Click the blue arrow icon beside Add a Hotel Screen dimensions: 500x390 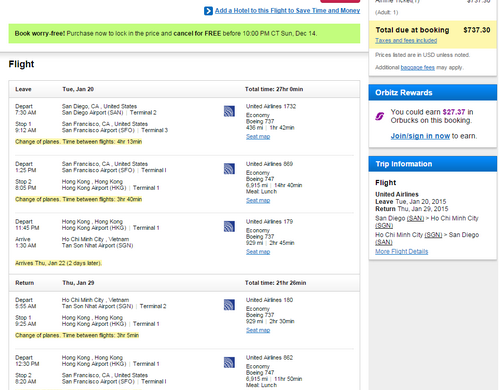click(208, 11)
